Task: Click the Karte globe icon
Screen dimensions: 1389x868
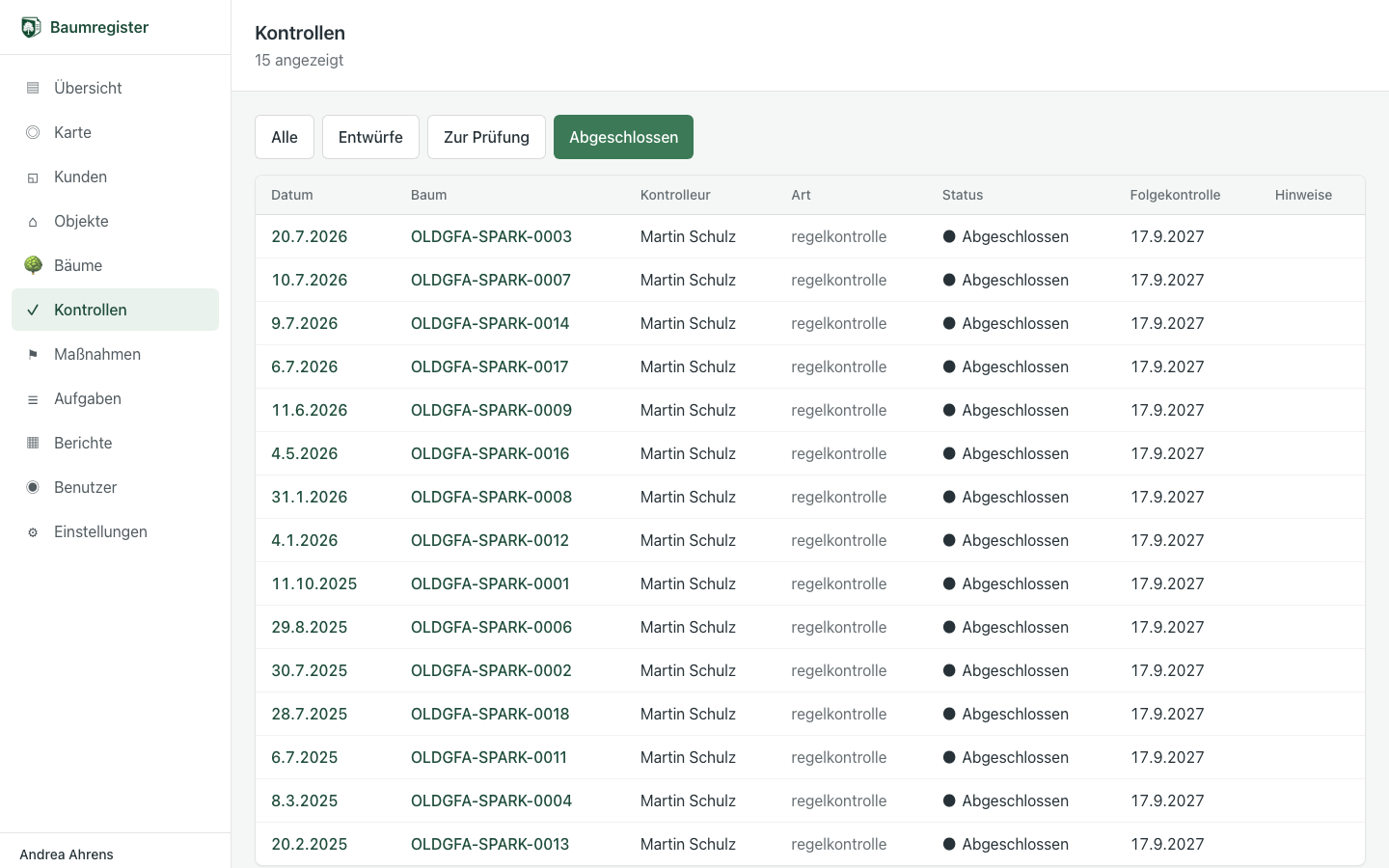Action: (33, 132)
